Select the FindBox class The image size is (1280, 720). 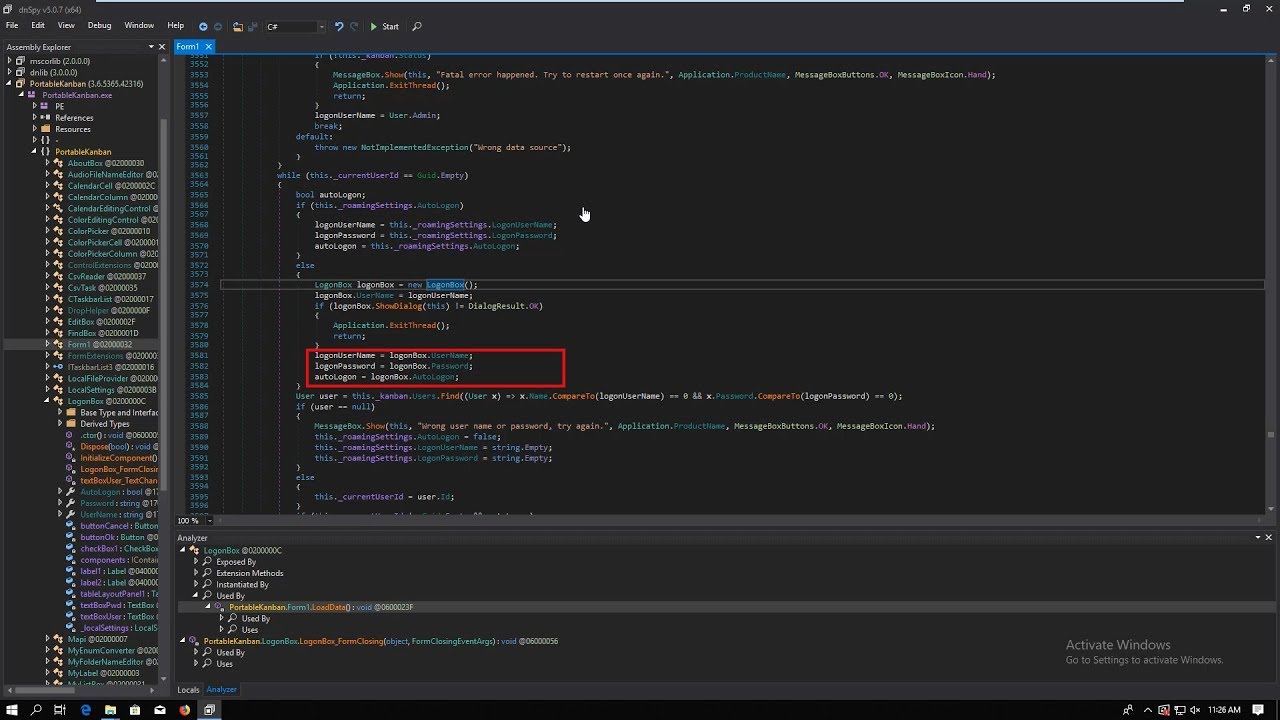103,333
